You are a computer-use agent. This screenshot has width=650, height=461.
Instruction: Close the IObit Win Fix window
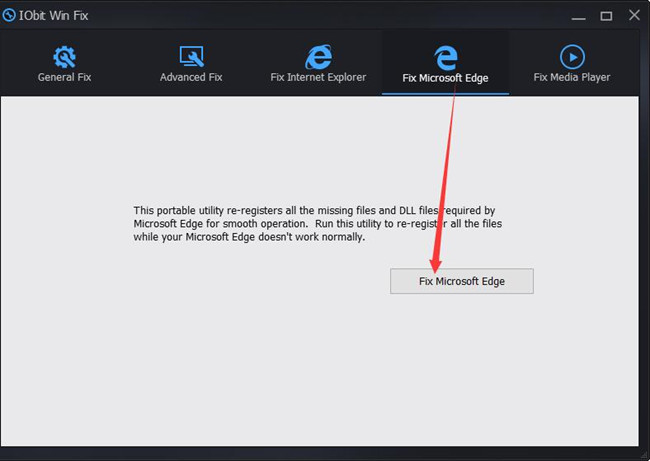click(x=634, y=15)
